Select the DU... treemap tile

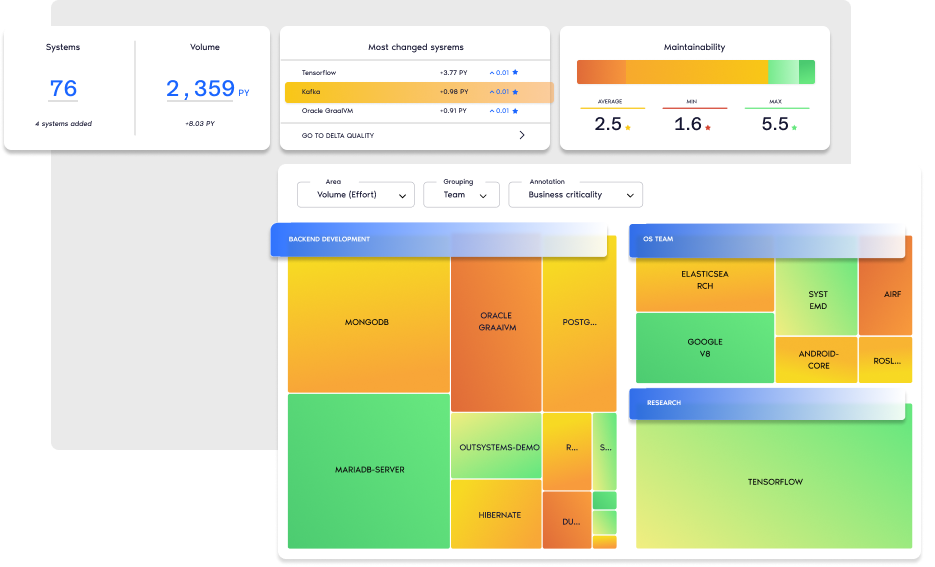(567, 520)
